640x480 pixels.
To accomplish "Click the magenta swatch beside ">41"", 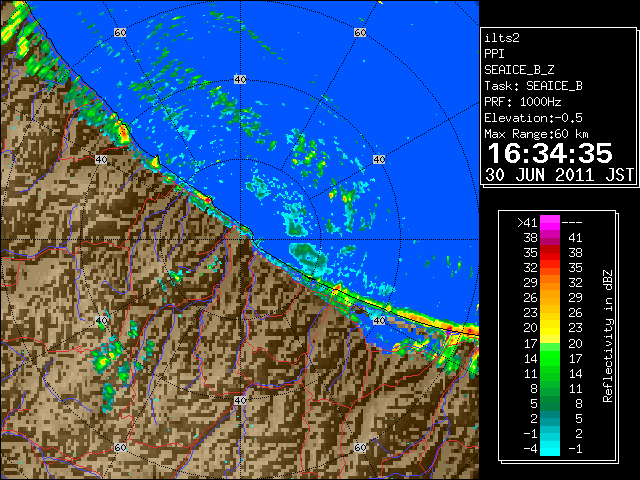I will [550, 223].
